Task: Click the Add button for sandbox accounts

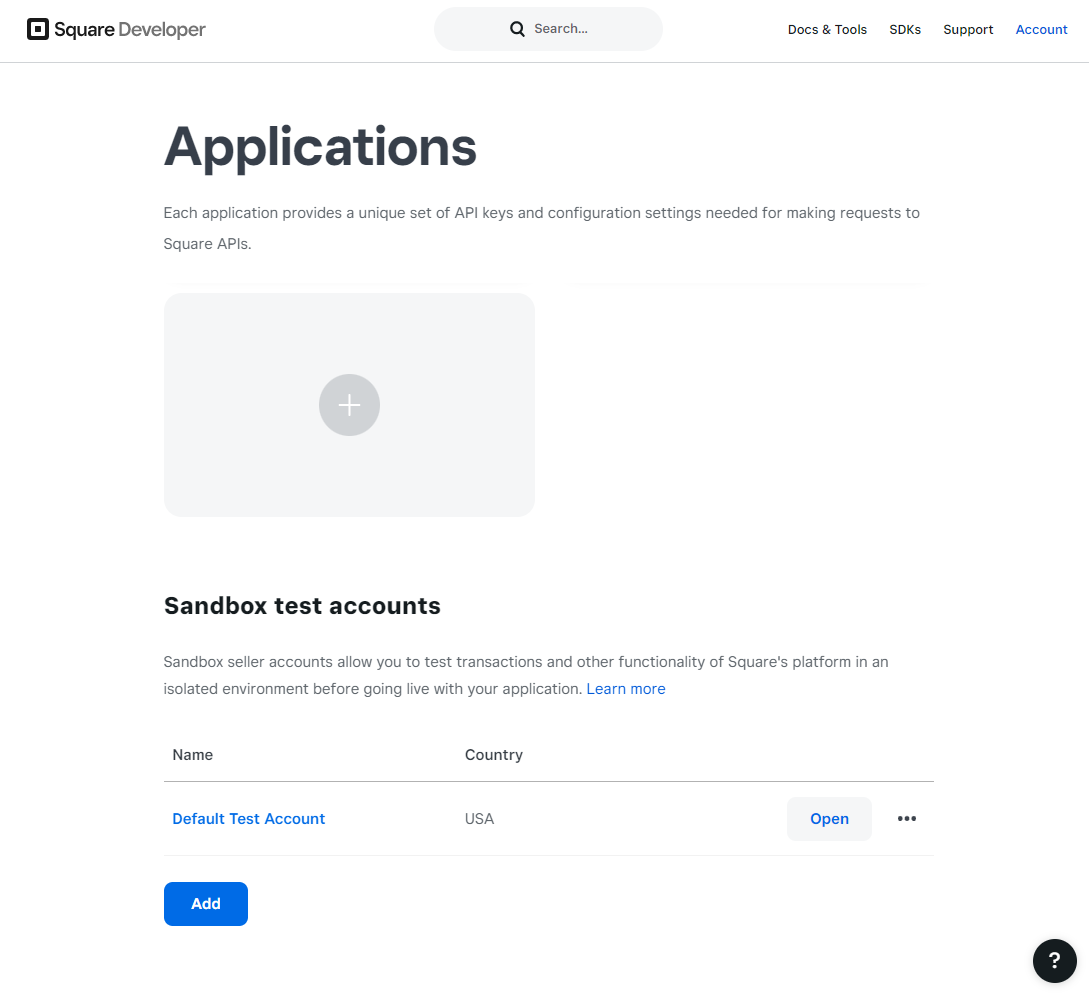Action: tap(206, 903)
